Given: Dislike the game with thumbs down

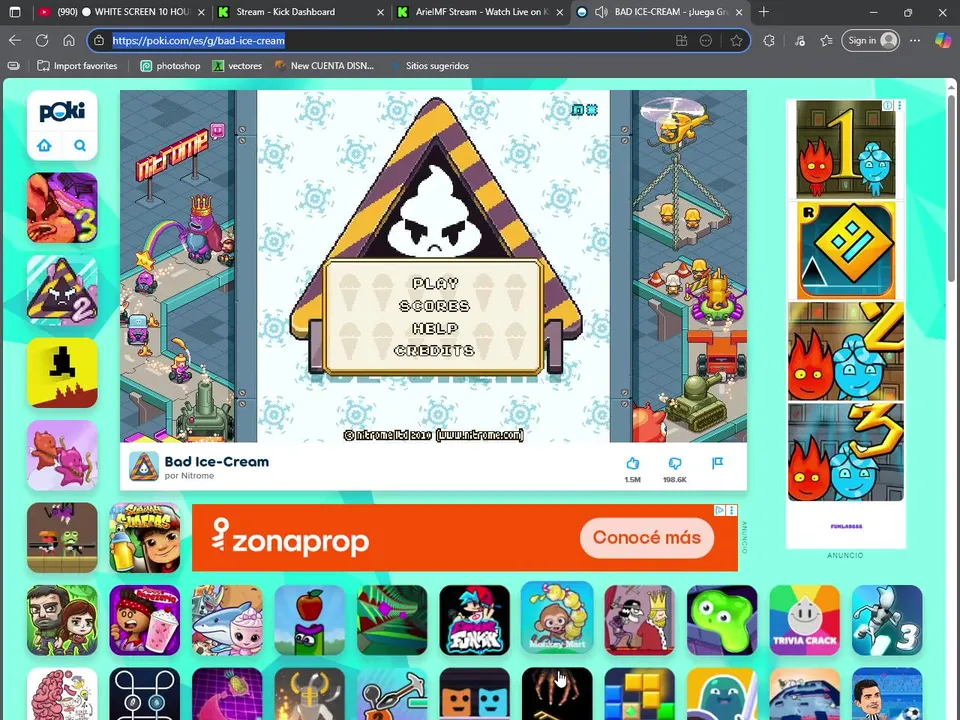Looking at the screenshot, I should tap(675, 463).
